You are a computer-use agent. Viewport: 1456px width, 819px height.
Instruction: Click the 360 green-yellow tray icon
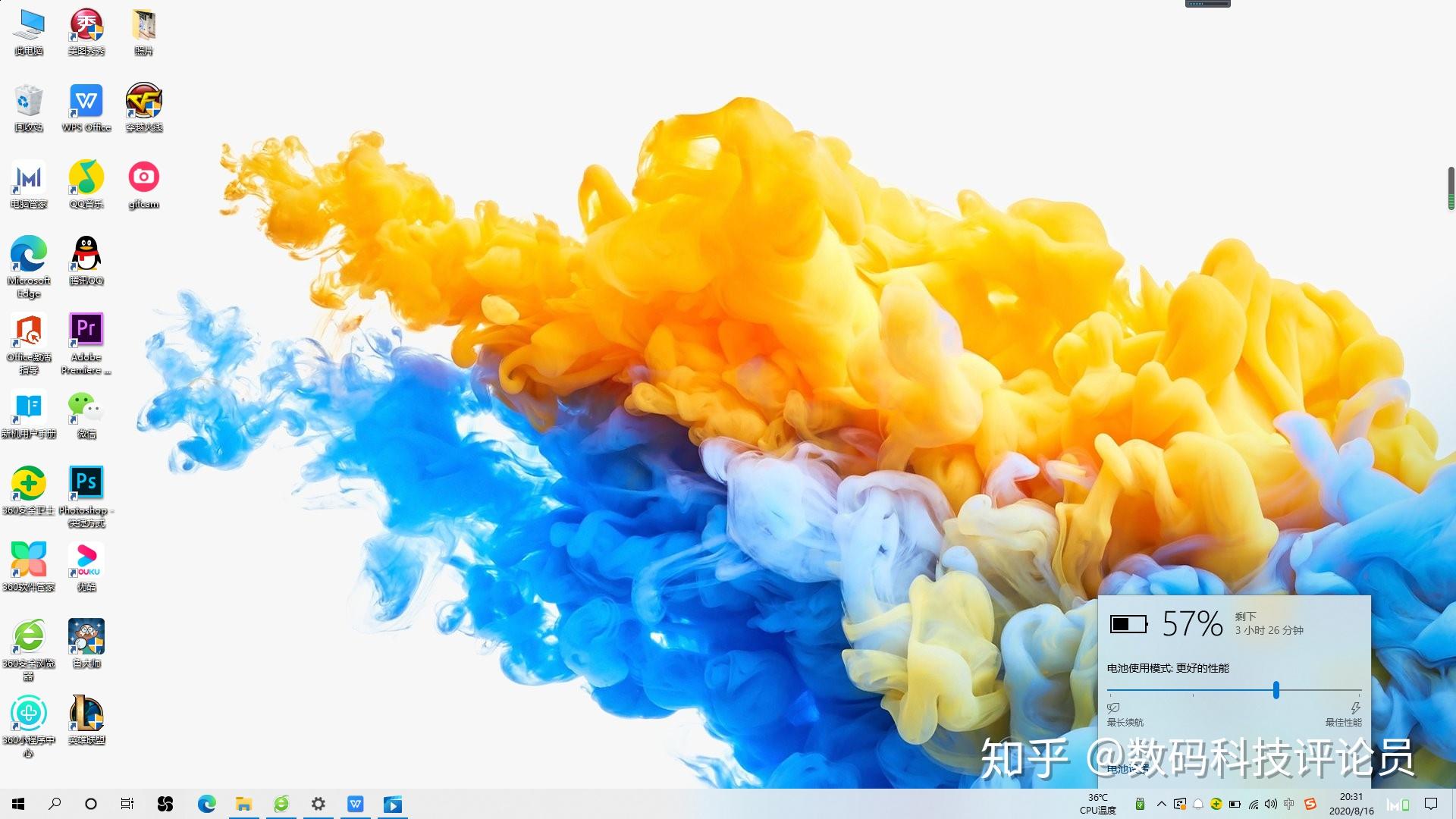tap(1216, 804)
